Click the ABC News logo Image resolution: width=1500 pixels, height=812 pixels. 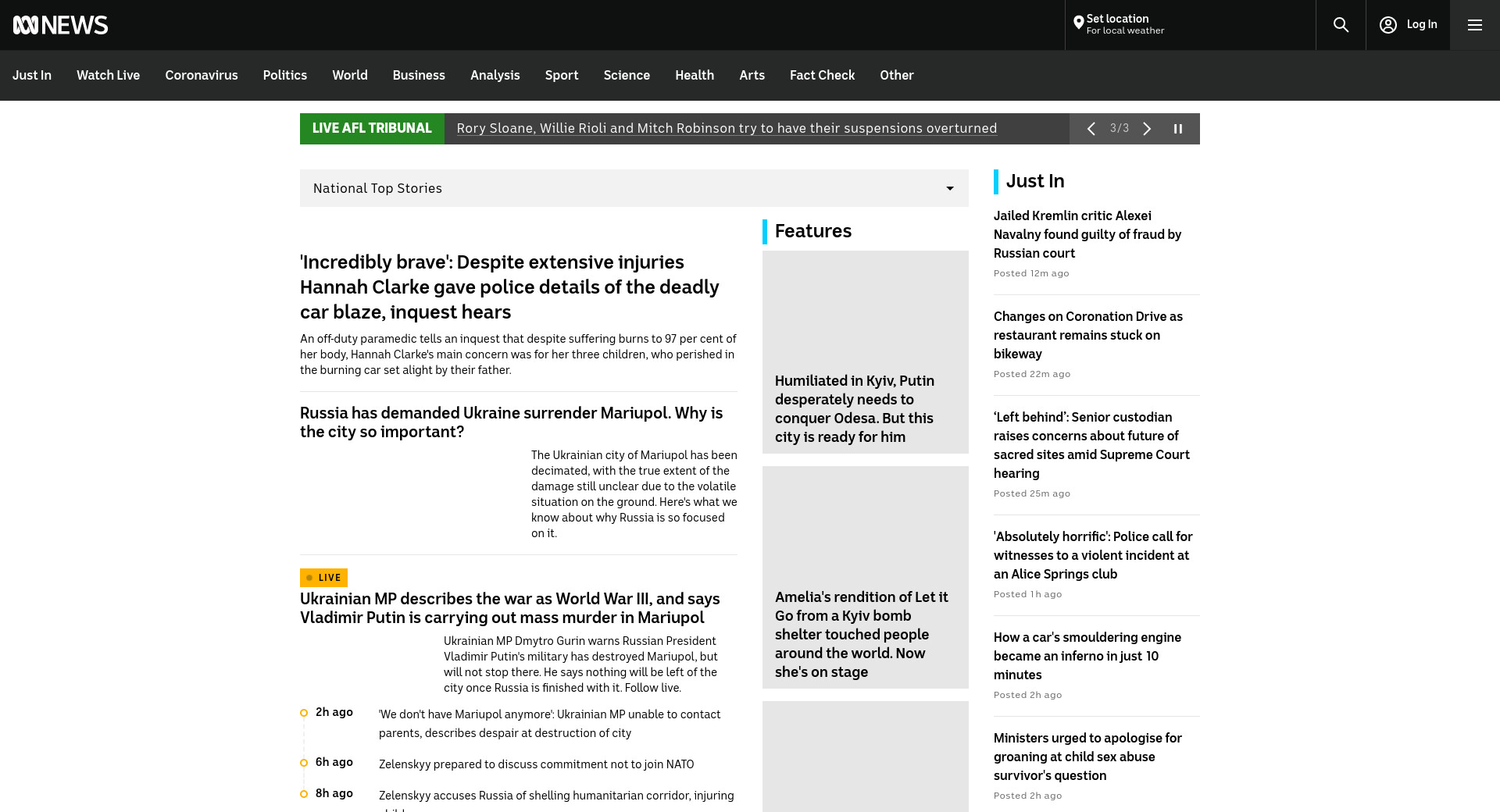pos(60,25)
